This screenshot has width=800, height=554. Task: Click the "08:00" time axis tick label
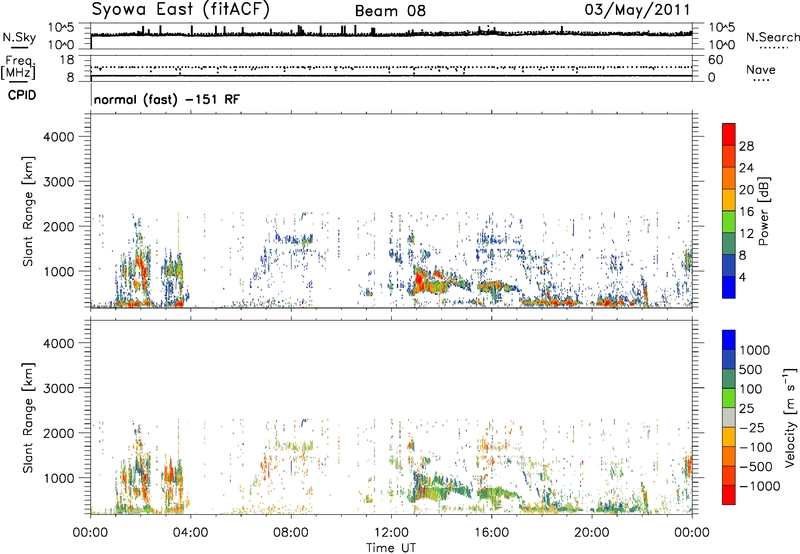(291, 533)
